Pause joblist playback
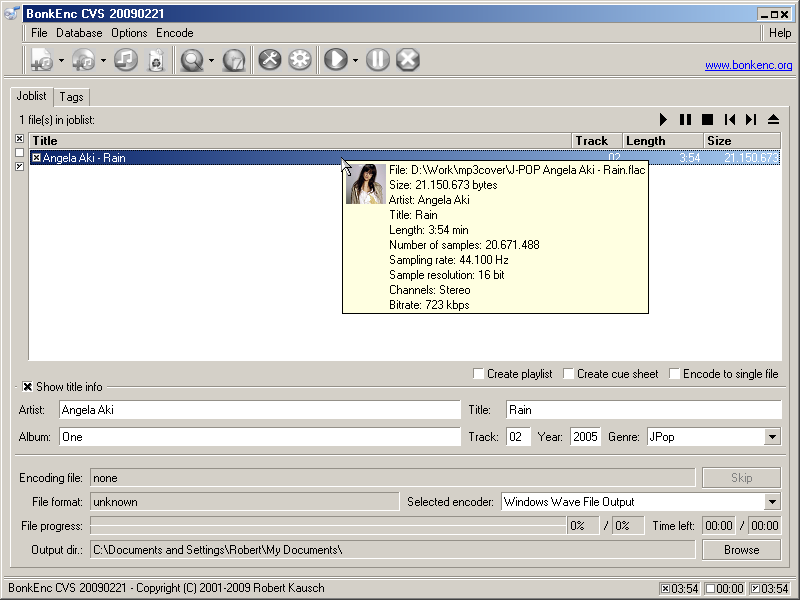Viewport: 800px width, 600px height. click(x=685, y=119)
